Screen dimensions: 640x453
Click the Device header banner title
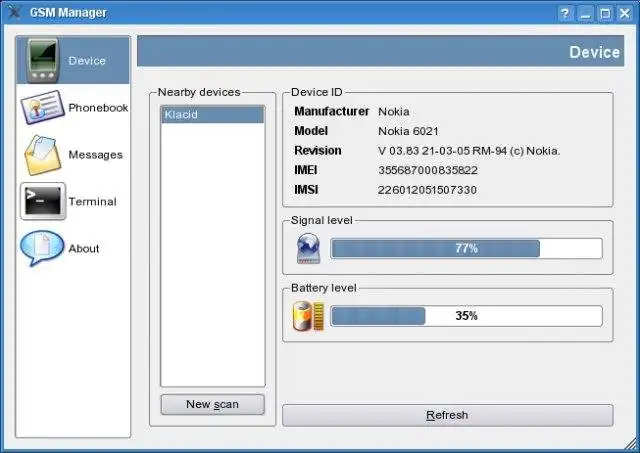pos(594,52)
